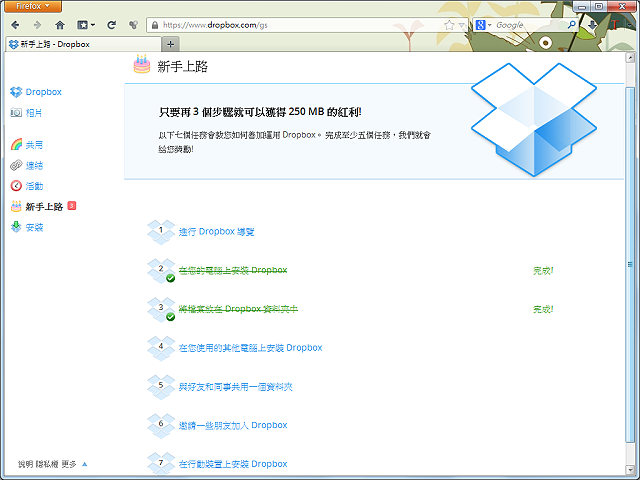Expand the bookmarks button dropdown arrow

(x=93, y=25)
